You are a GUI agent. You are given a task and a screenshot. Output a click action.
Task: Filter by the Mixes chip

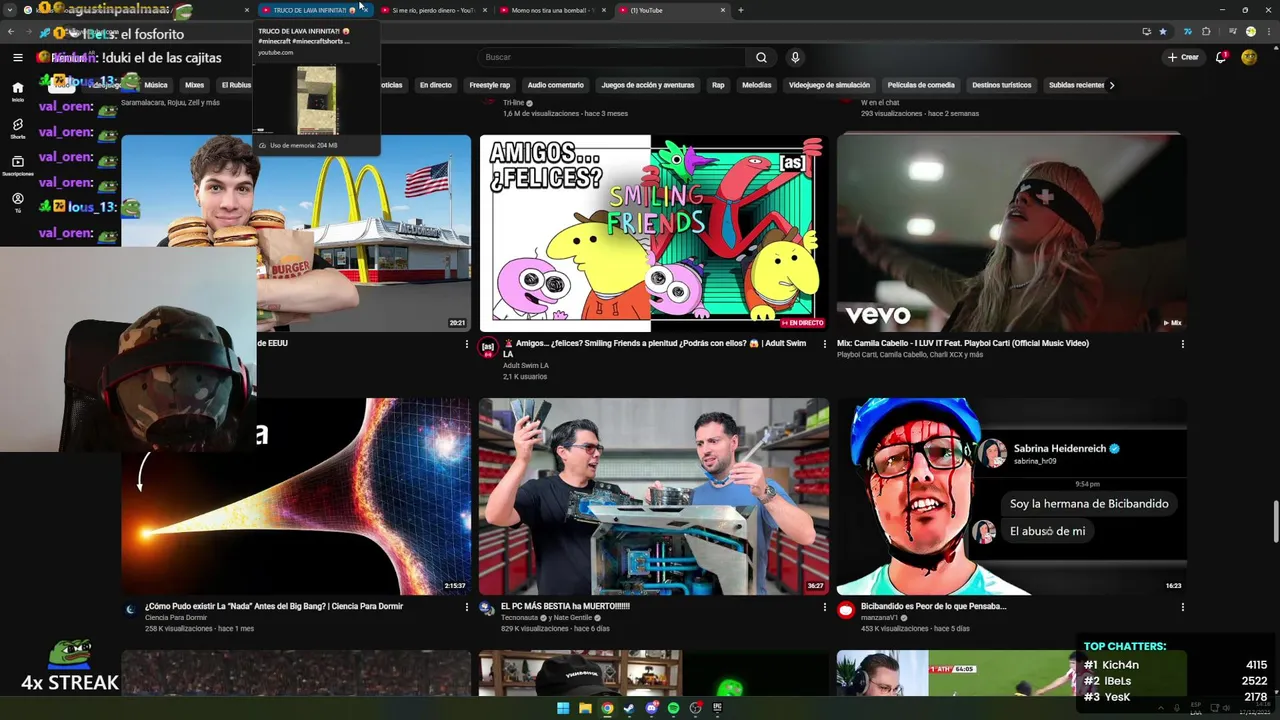194,85
